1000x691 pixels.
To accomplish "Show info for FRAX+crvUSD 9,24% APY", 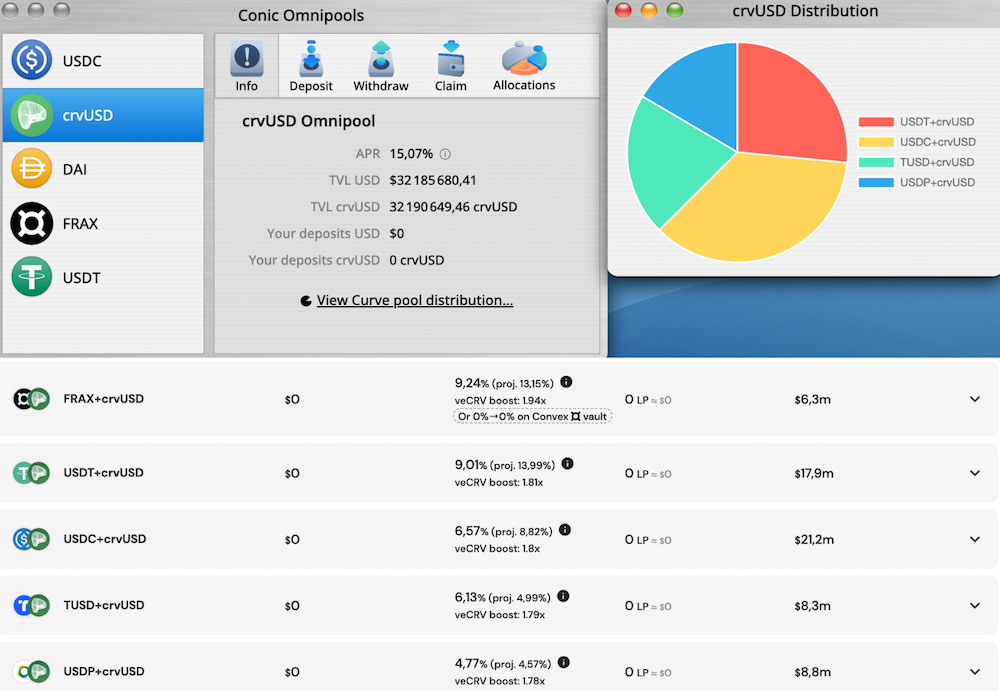I will pyautogui.click(x=566, y=382).
